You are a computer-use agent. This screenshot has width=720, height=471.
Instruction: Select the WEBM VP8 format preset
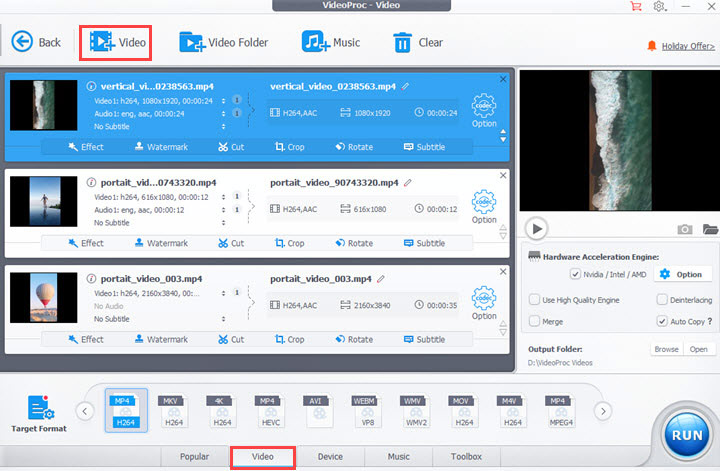tap(367, 411)
